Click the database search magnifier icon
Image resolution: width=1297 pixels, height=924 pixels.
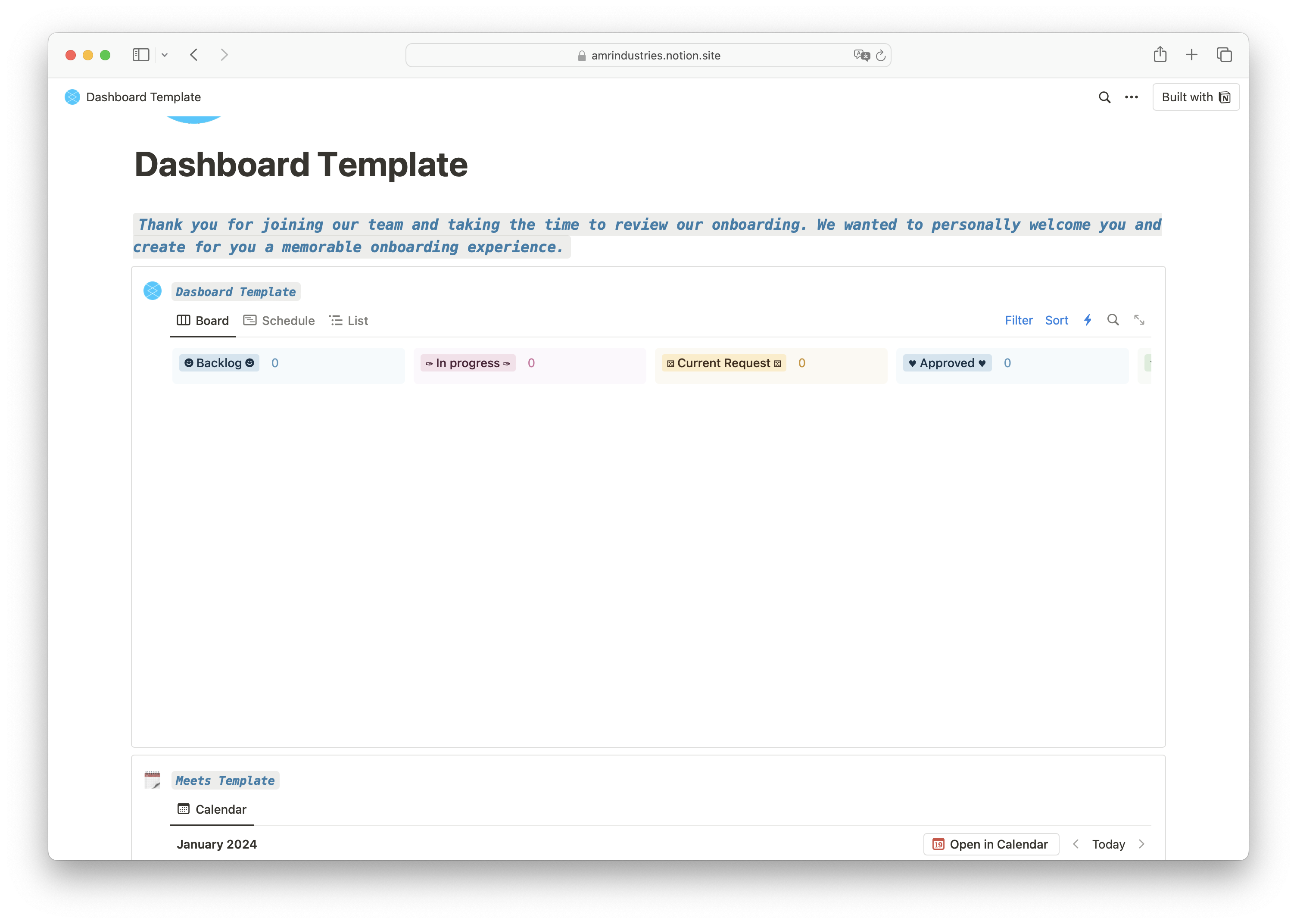coord(1113,320)
